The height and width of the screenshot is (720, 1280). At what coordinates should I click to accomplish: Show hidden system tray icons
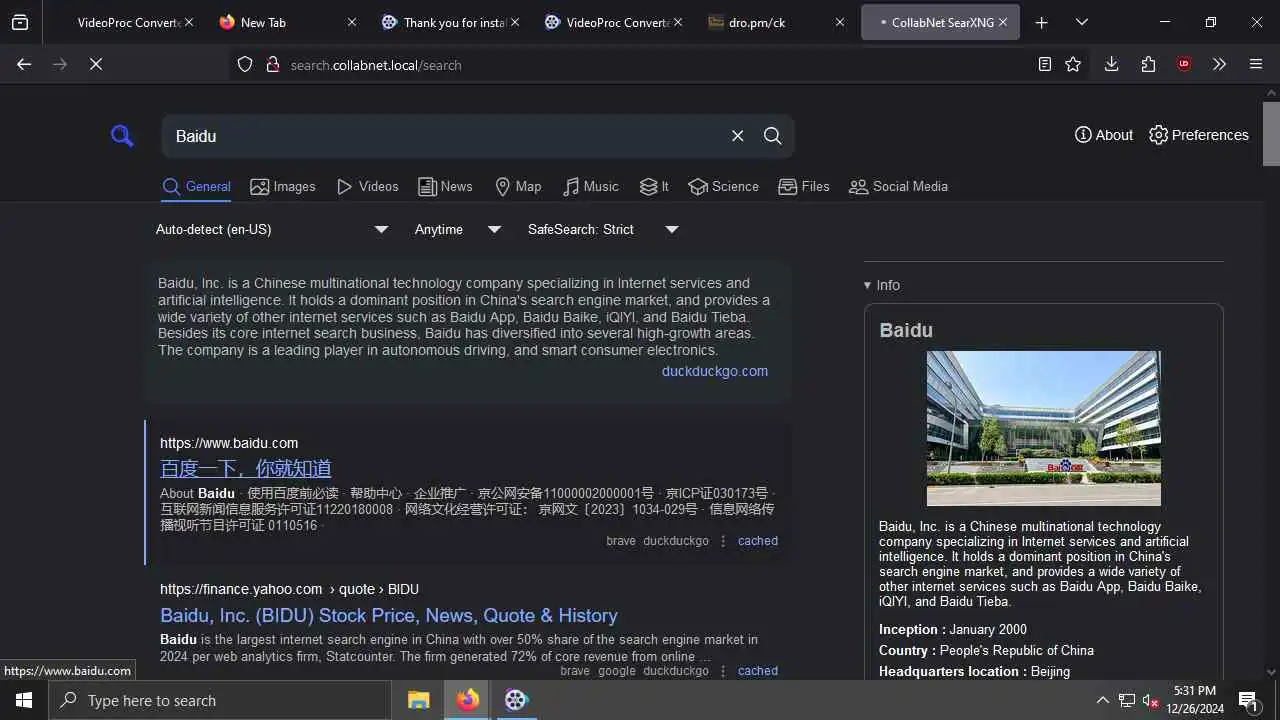point(1102,700)
